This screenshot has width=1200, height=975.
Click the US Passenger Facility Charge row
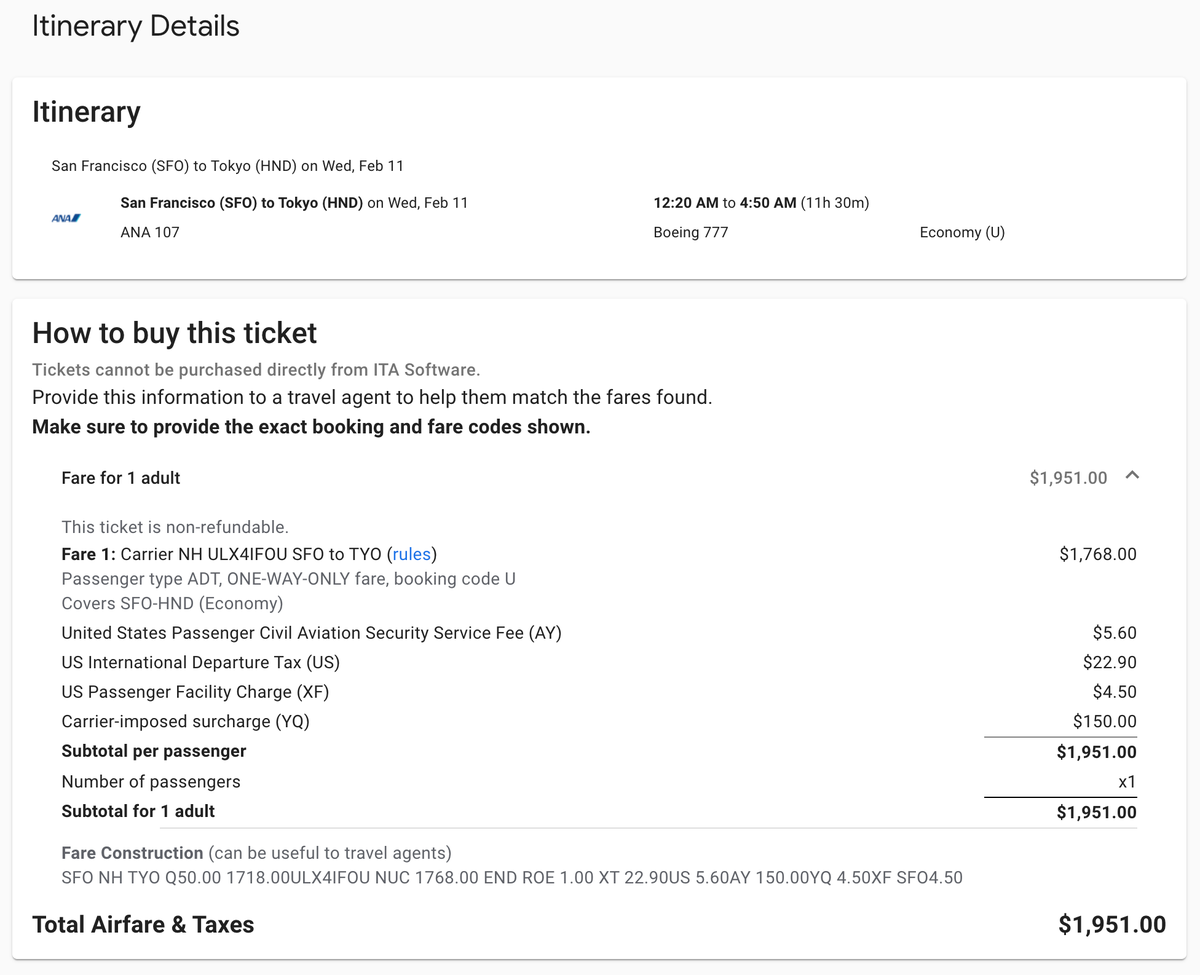tap(195, 692)
